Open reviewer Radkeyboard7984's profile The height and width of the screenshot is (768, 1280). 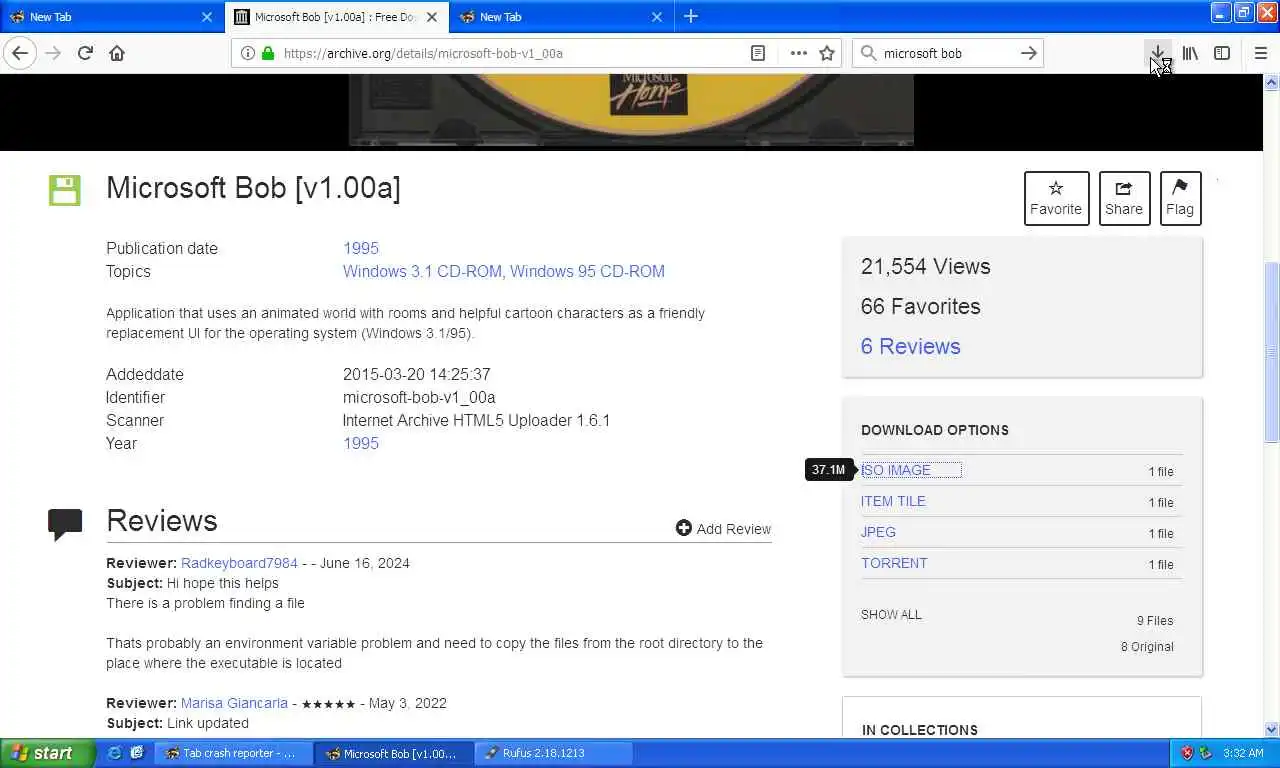tap(239, 563)
